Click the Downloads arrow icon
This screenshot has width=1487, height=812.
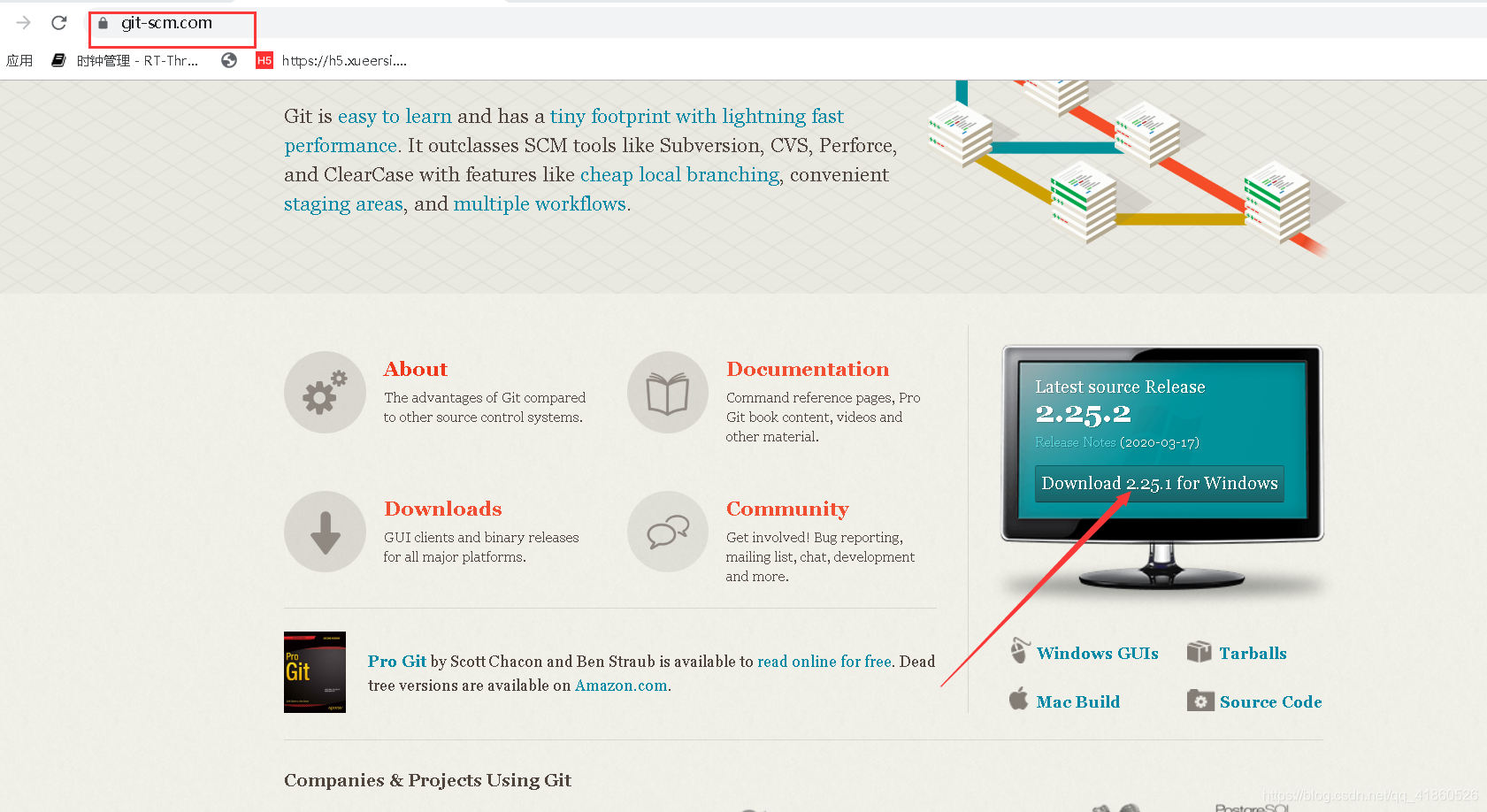point(325,532)
